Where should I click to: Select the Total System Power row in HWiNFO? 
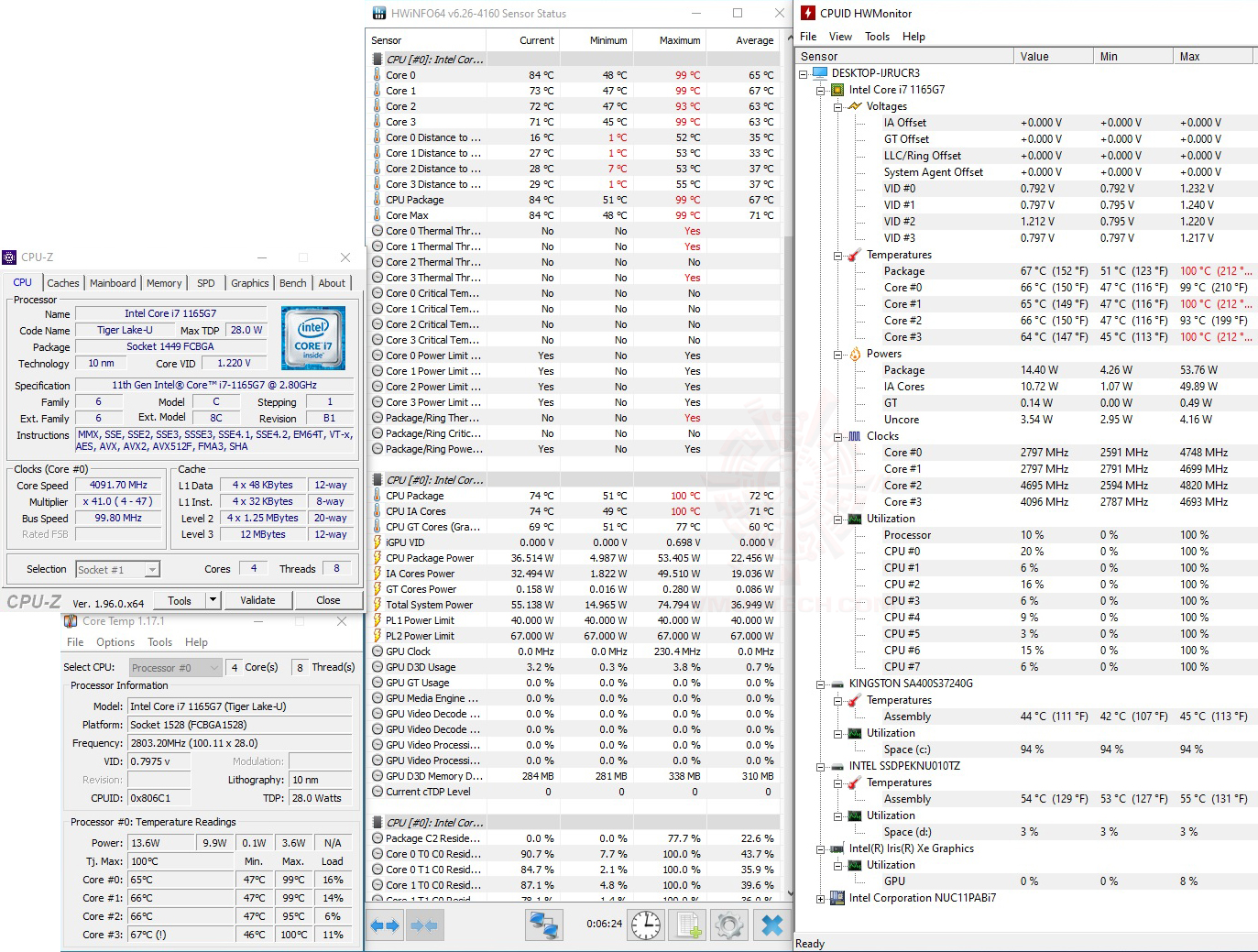pos(574,605)
